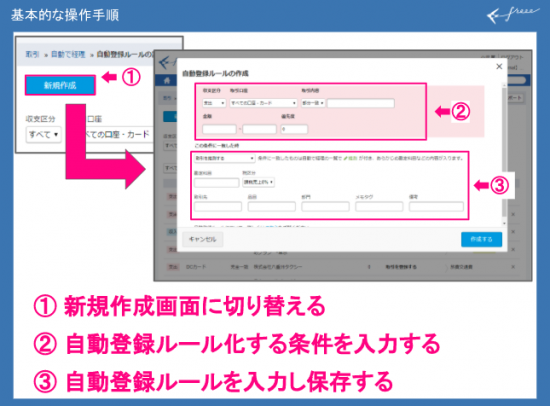This screenshot has height=406, width=550.
Task: Click the minimum 金額 input field
Action: (x=219, y=129)
